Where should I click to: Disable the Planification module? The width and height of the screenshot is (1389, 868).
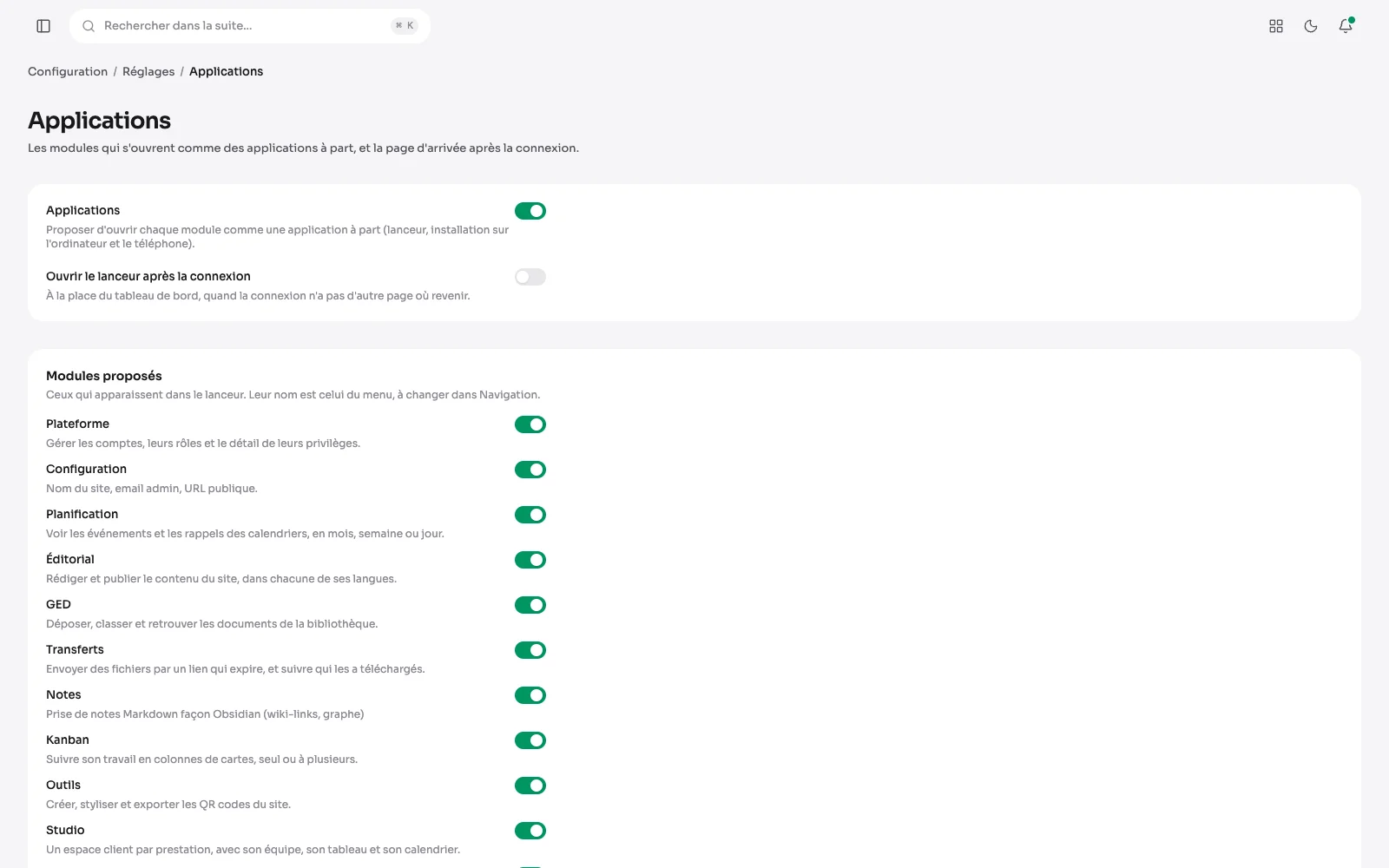[x=530, y=515]
